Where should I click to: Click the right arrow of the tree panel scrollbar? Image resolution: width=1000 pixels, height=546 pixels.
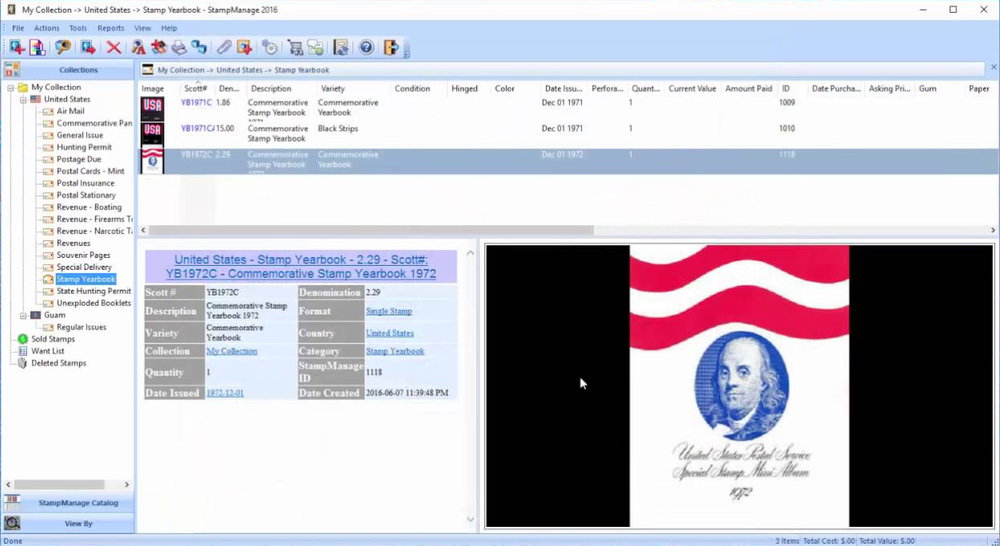(127, 485)
